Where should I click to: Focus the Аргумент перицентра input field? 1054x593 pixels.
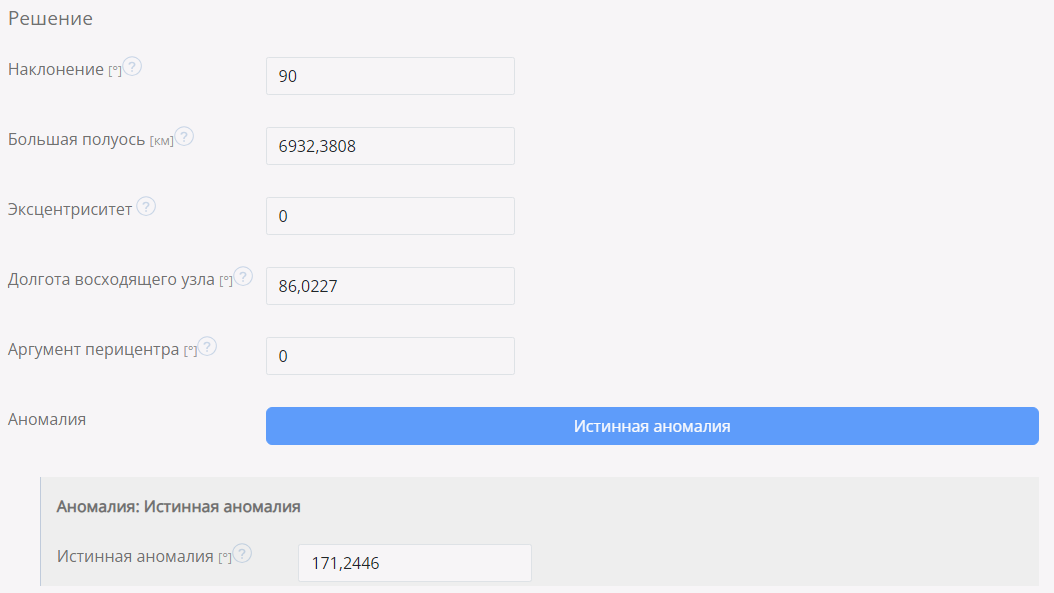tap(390, 356)
